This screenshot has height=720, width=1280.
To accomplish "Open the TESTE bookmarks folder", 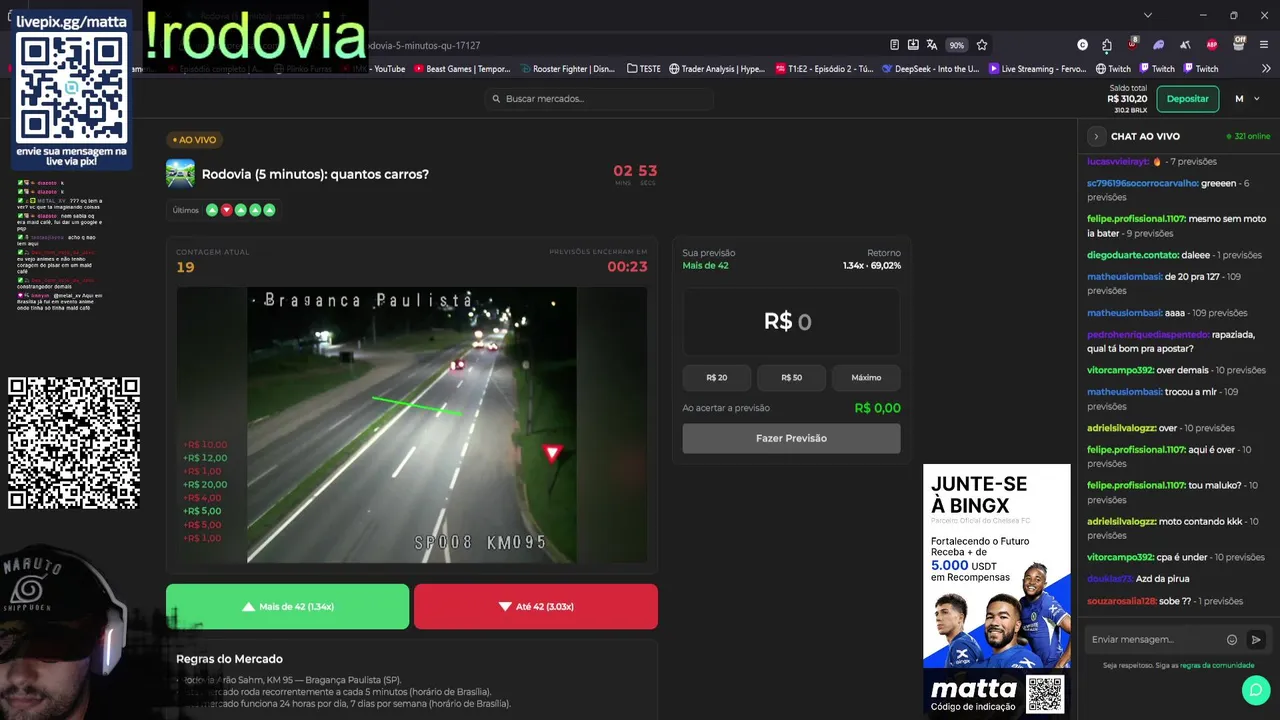I will tap(644, 69).
